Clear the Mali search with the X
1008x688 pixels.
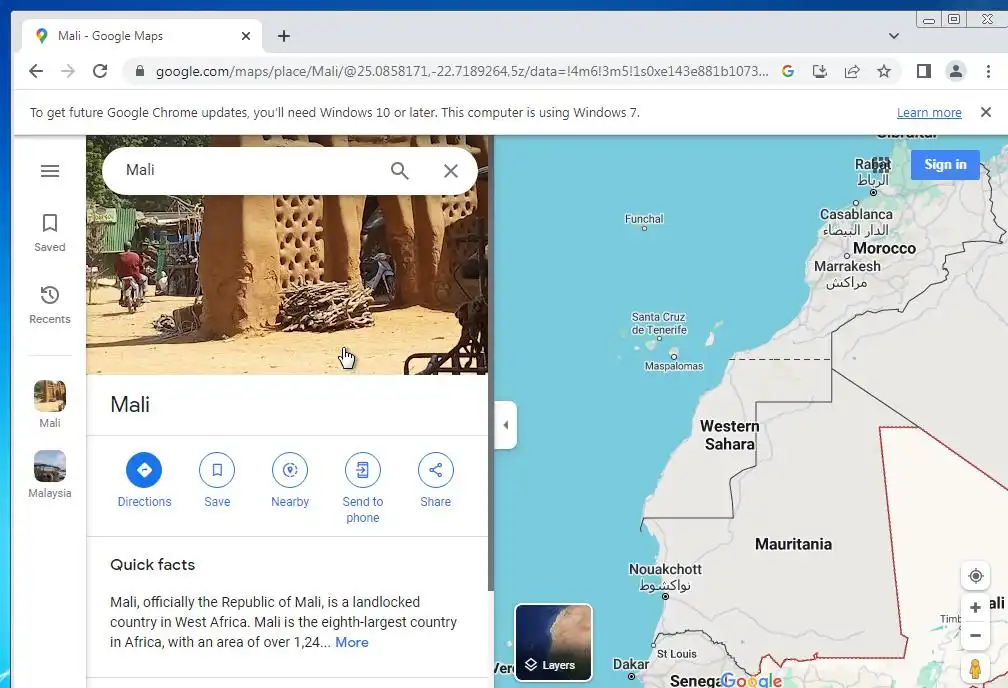coord(451,170)
